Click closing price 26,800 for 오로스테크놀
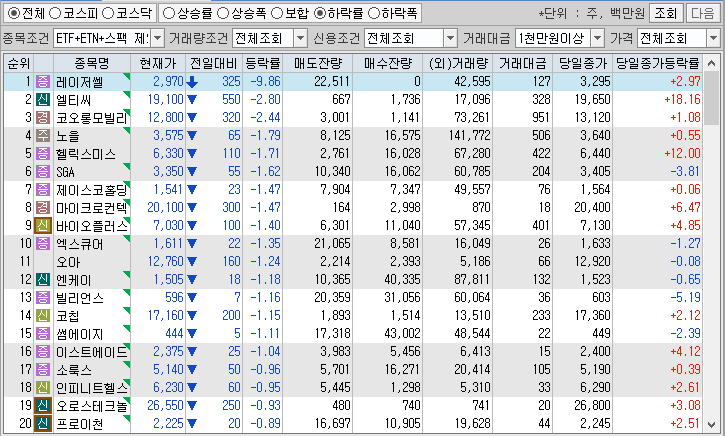This screenshot has height=436, width=725. coord(592,406)
